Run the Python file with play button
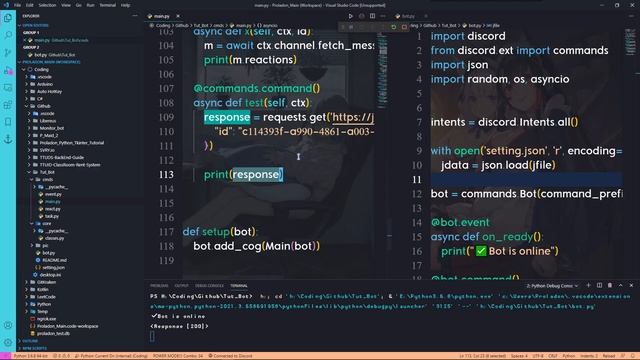Image resolution: width=640 pixels, height=360 pixels. click(x=350, y=16)
